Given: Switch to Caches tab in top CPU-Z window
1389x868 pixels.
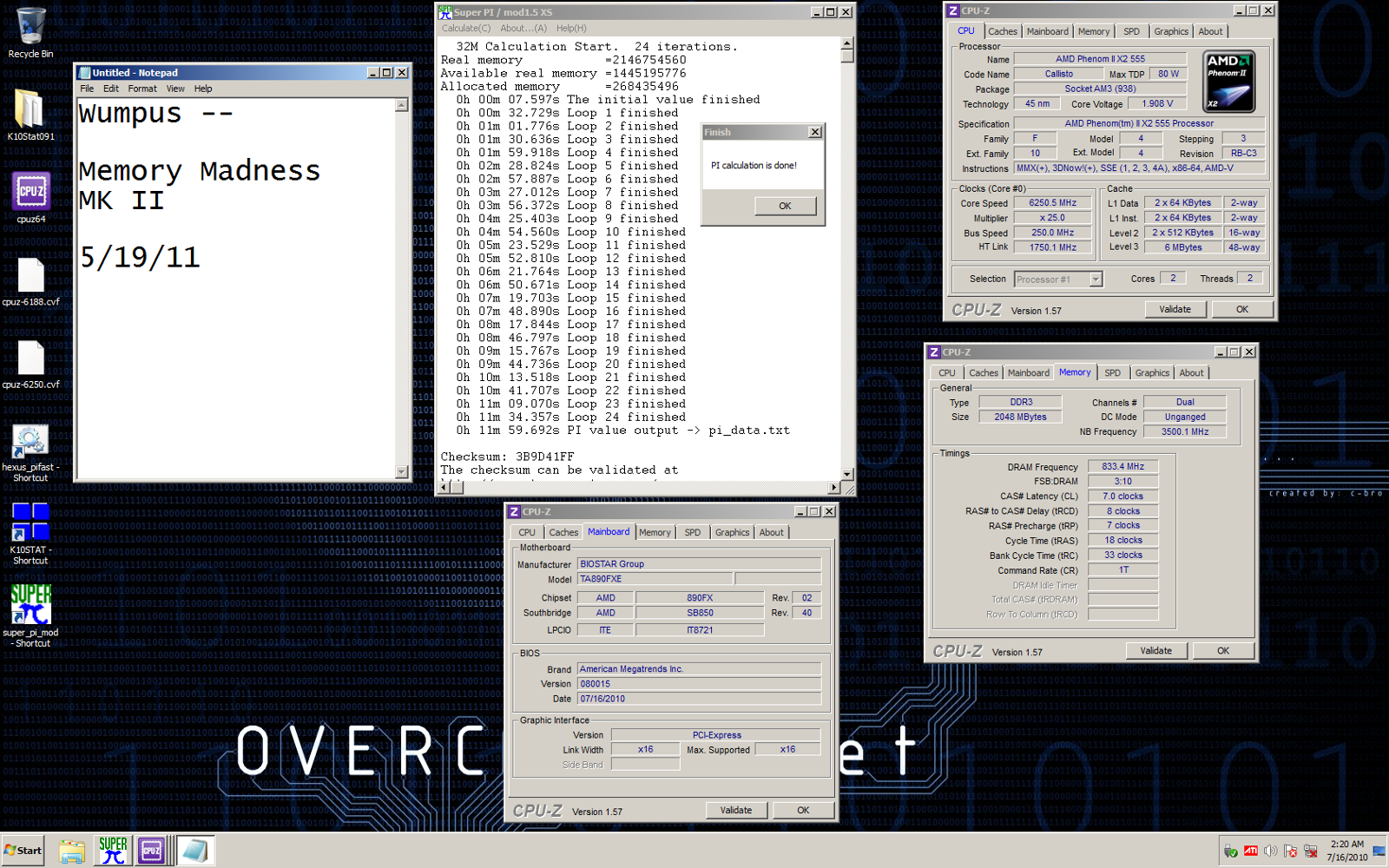Looking at the screenshot, I should 1003,31.
